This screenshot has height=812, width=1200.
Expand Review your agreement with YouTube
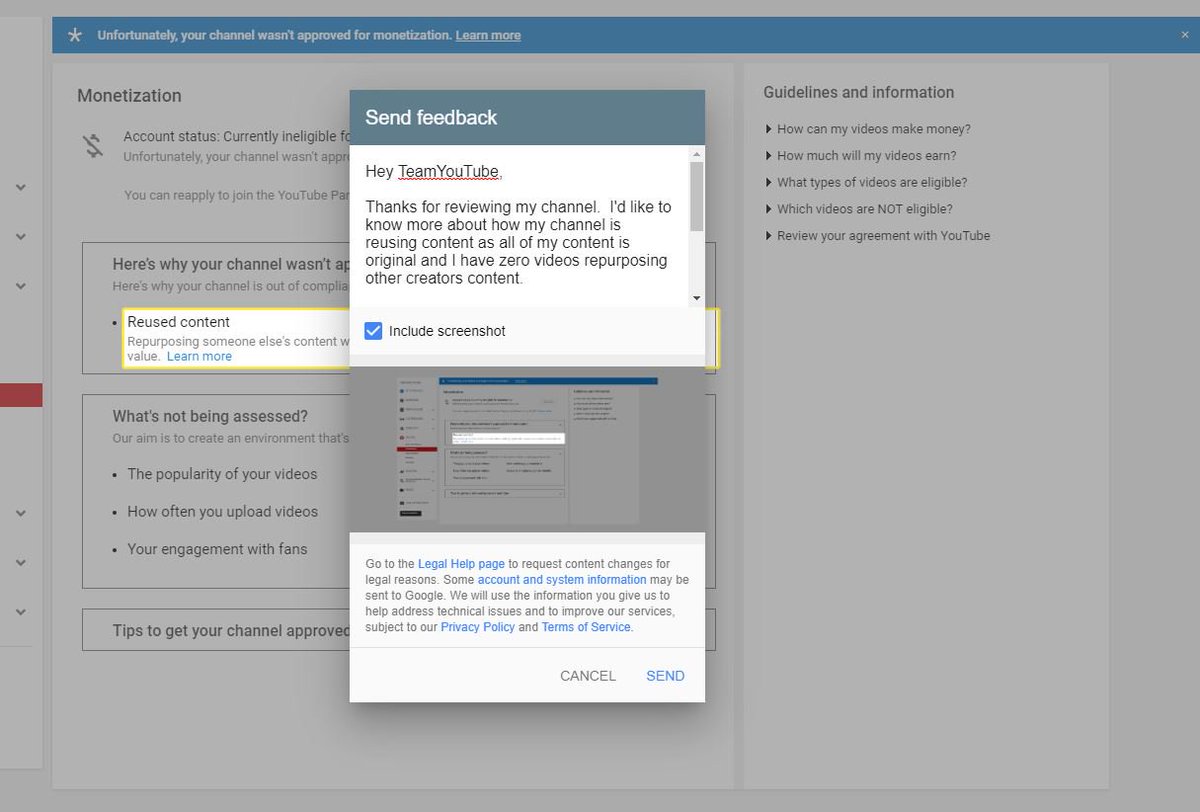(x=878, y=236)
